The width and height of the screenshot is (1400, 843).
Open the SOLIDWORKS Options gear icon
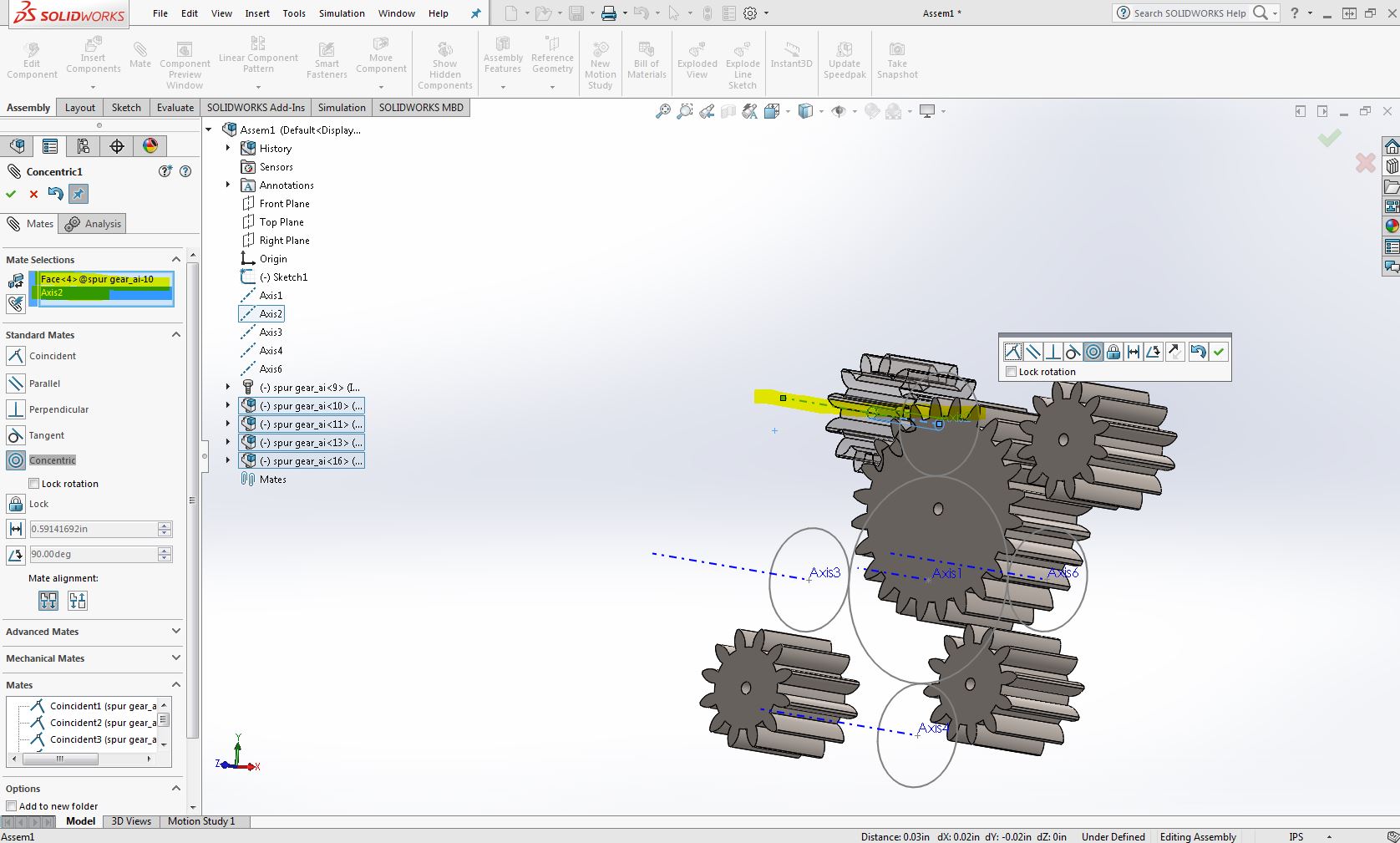coord(750,13)
